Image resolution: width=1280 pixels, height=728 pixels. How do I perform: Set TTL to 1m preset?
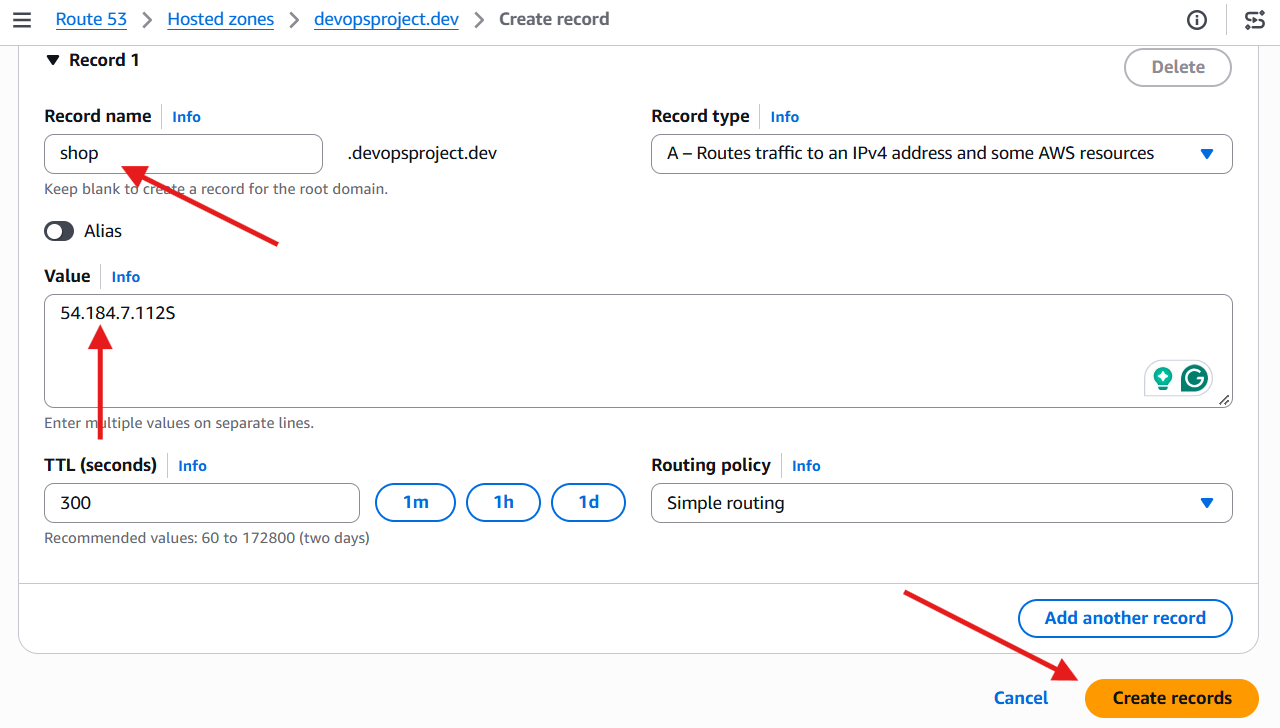pyautogui.click(x=415, y=502)
